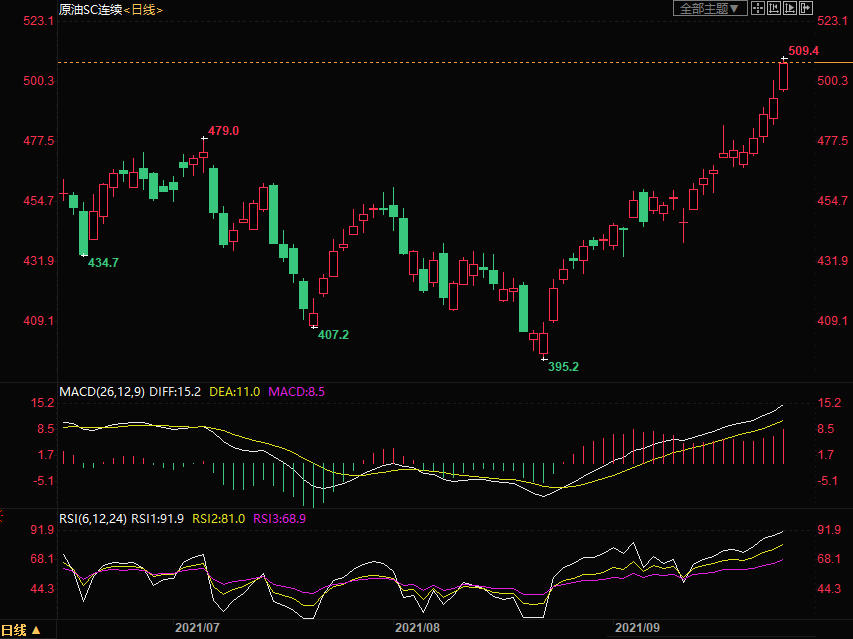The image size is (853, 639).
Task: Select the 2021/08 date on time axis
Action: (x=417, y=628)
